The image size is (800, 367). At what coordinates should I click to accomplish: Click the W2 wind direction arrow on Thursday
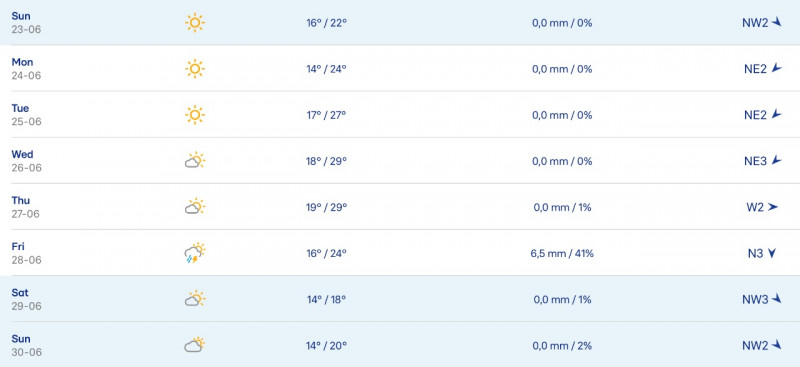pyautogui.click(x=773, y=207)
